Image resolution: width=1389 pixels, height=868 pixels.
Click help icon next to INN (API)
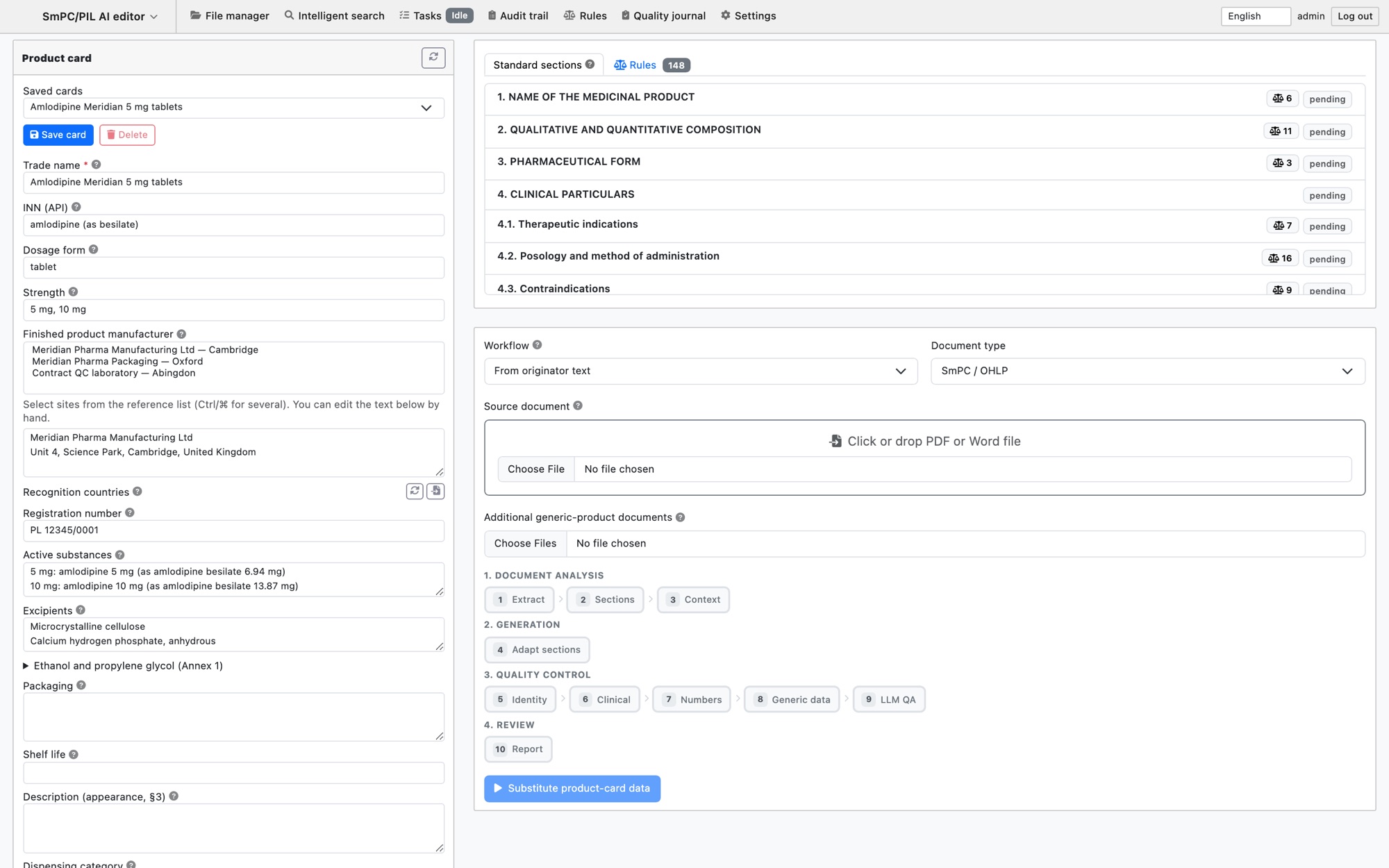pos(76,207)
